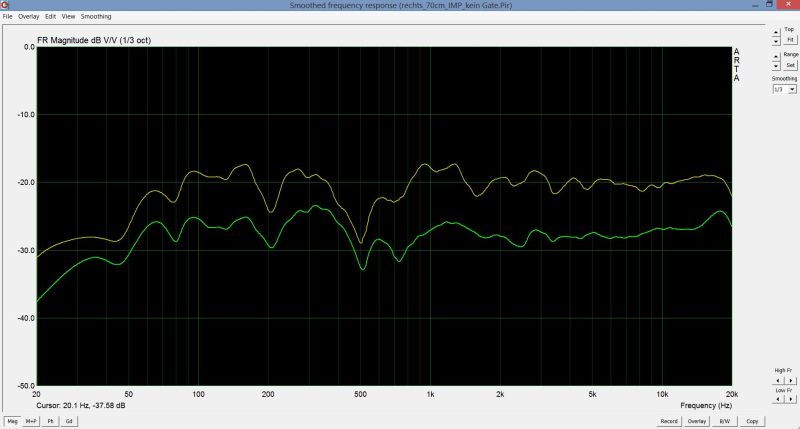Image resolution: width=800 pixels, height=429 pixels.
Task: Shift Low Fr limit left
Action: coord(778,399)
